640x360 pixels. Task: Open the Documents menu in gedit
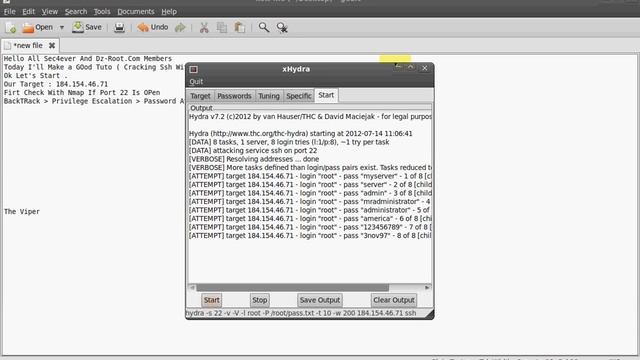136,11
